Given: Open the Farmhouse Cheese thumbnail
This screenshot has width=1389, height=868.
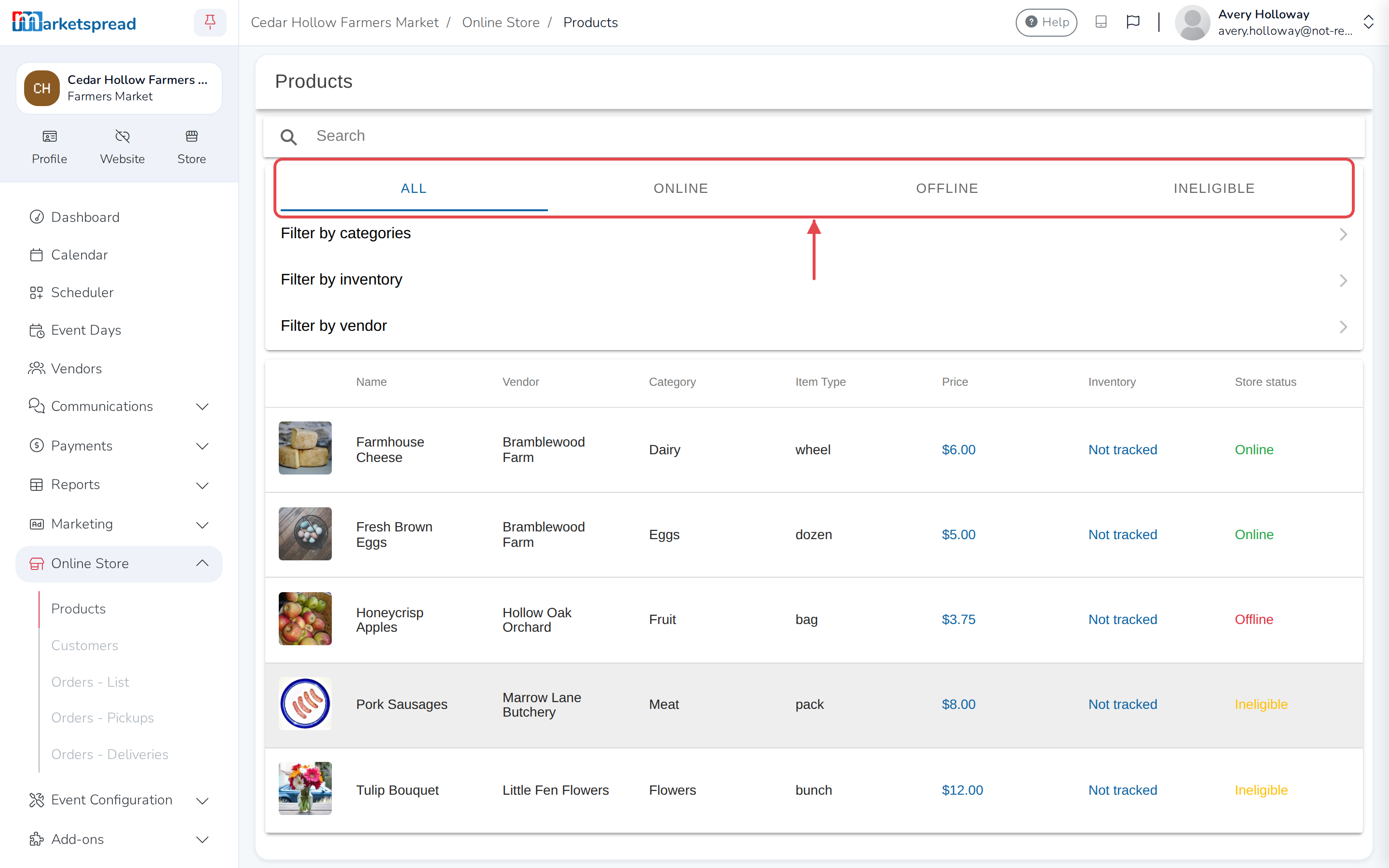Looking at the screenshot, I should click(305, 448).
